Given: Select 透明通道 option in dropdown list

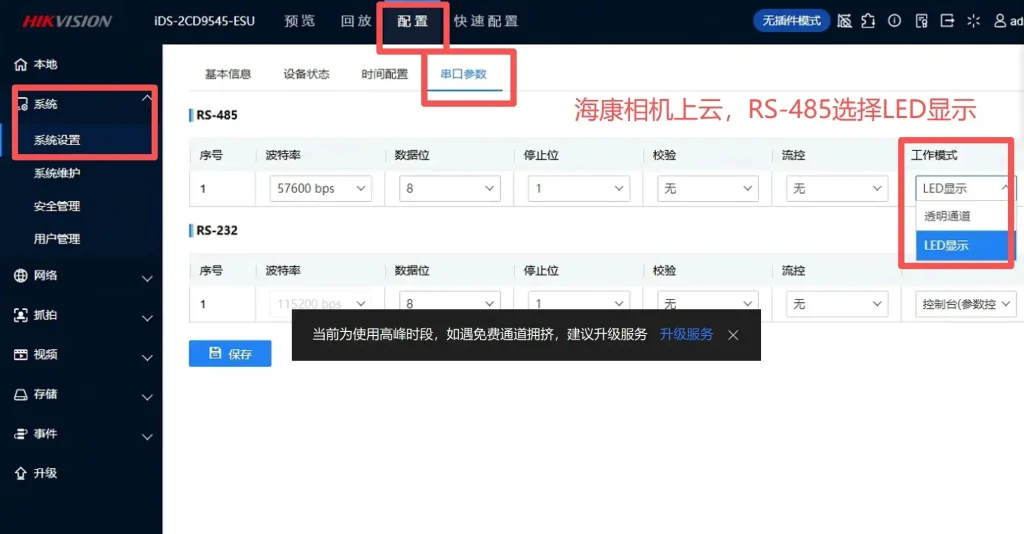Looking at the screenshot, I should (965, 216).
